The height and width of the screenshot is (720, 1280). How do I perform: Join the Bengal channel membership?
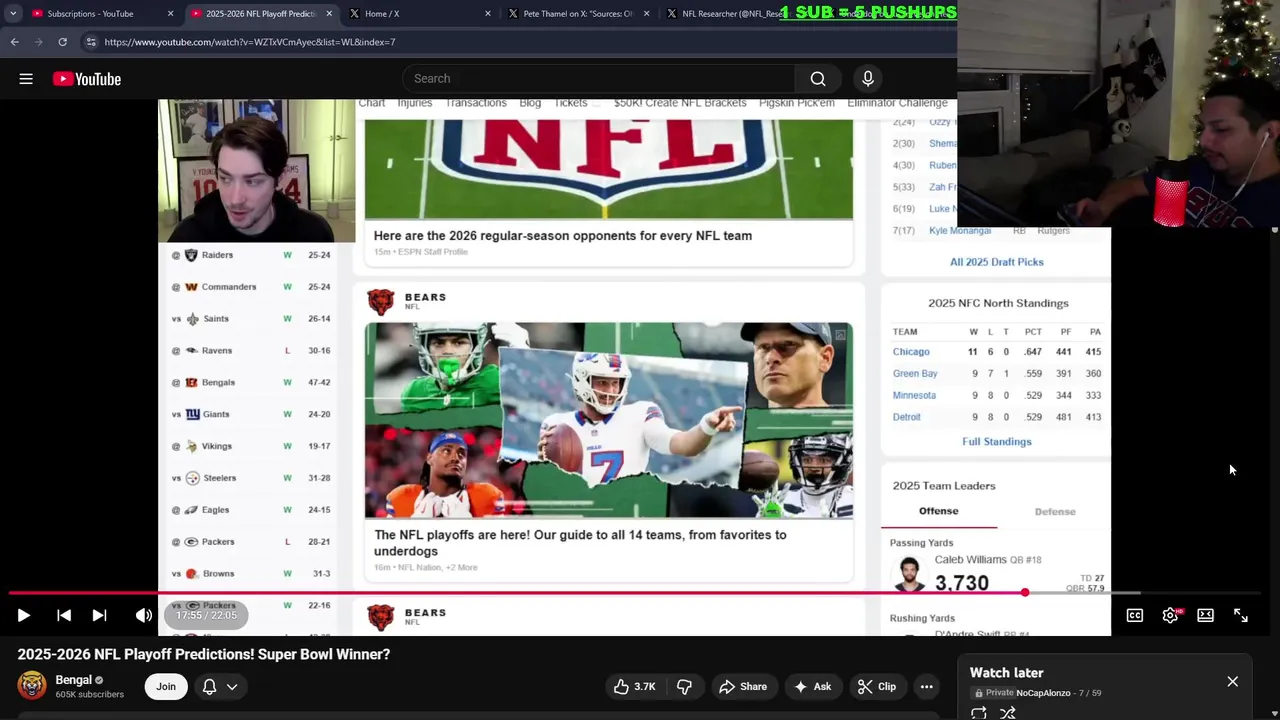click(x=166, y=686)
